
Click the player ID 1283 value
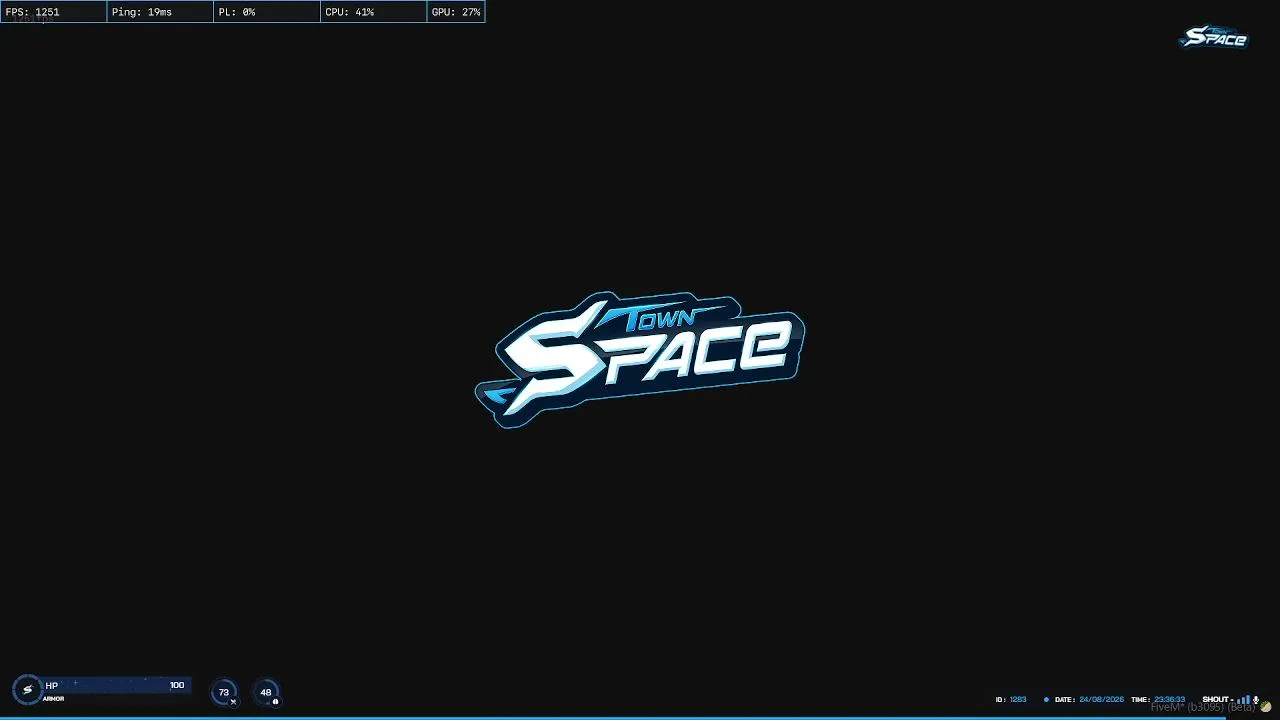click(x=1018, y=700)
